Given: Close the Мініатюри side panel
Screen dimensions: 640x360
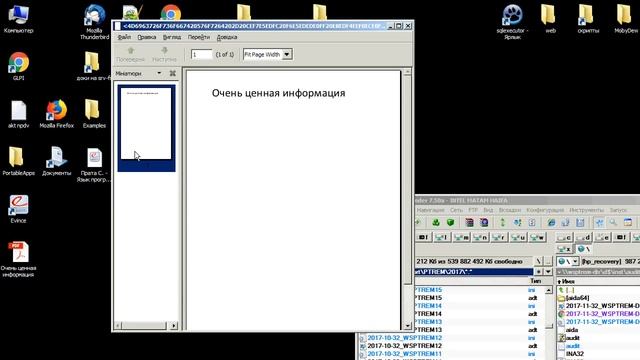Looking at the screenshot, I should [173, 73].
